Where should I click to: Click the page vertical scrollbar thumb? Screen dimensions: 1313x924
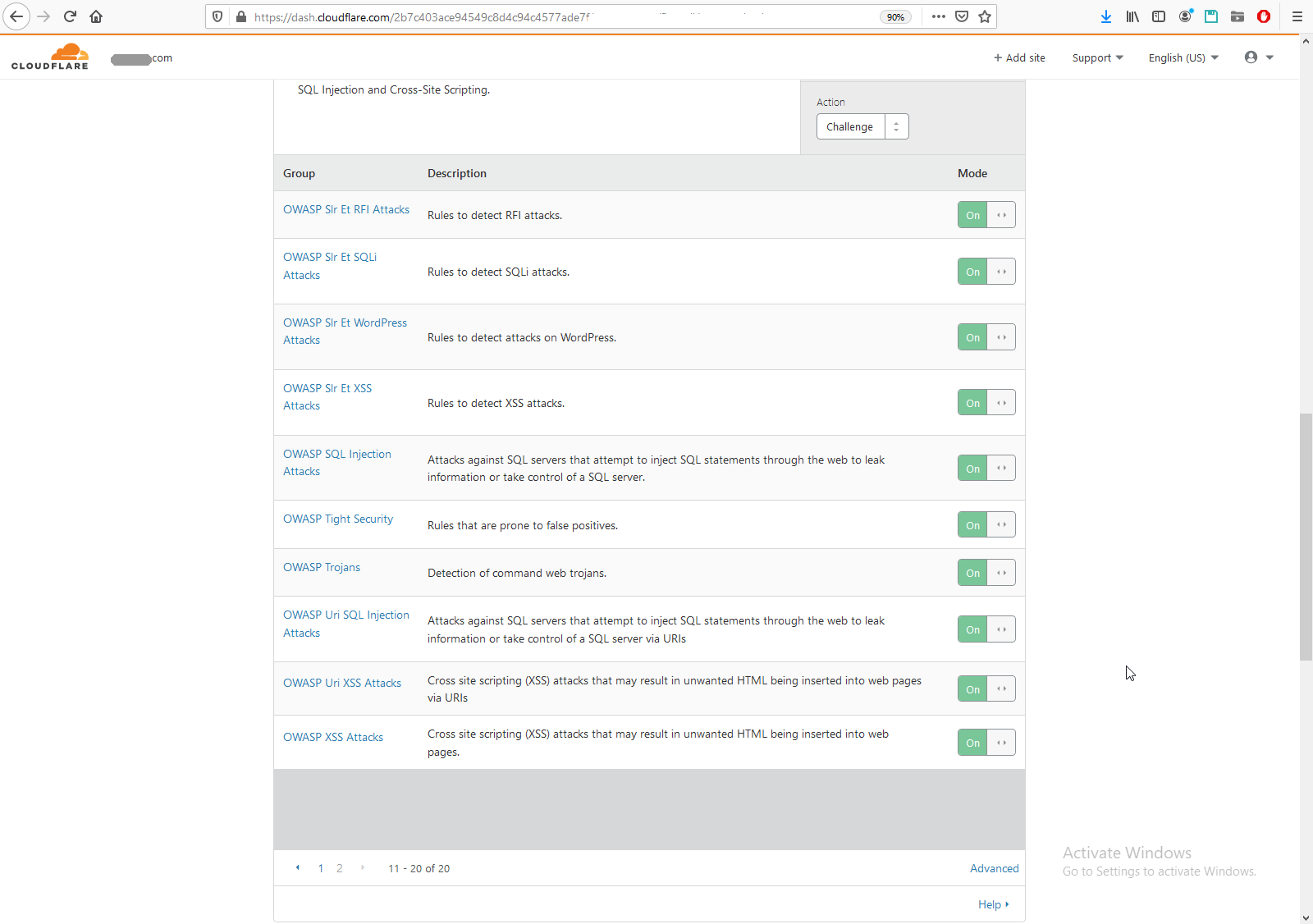1306,537
